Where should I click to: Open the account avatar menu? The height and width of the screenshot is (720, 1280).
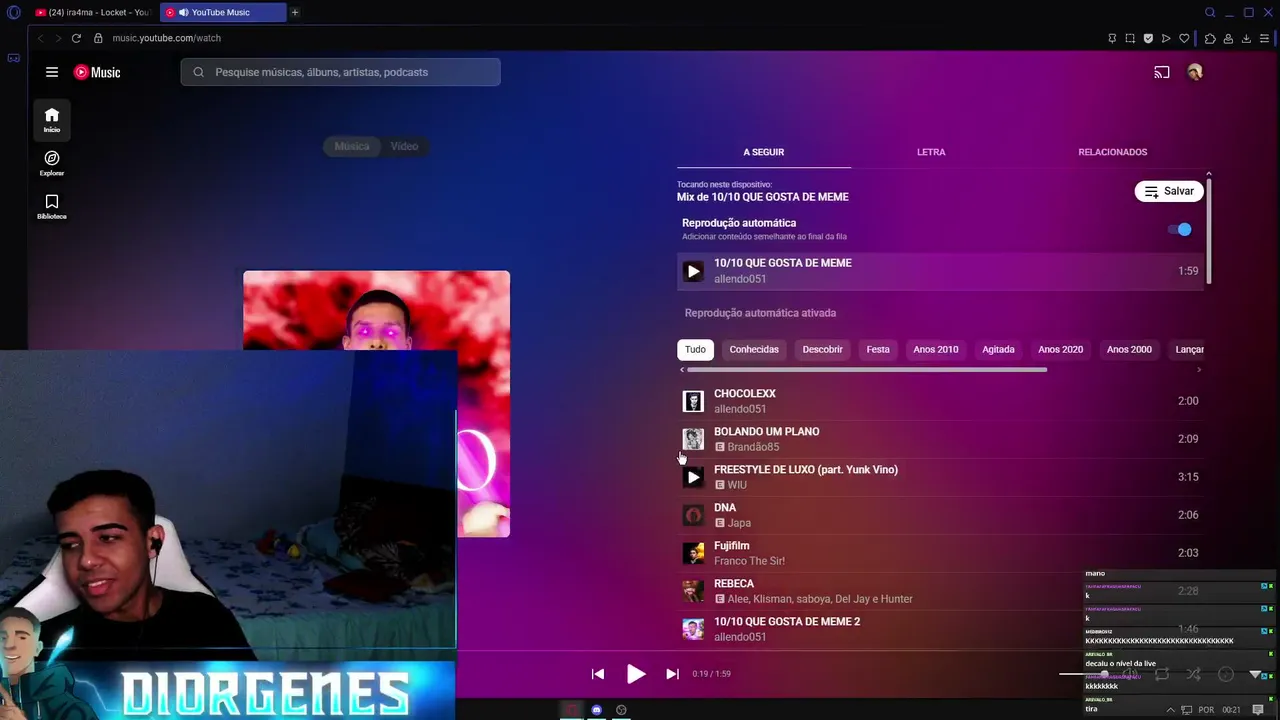tap(1194, 72)
